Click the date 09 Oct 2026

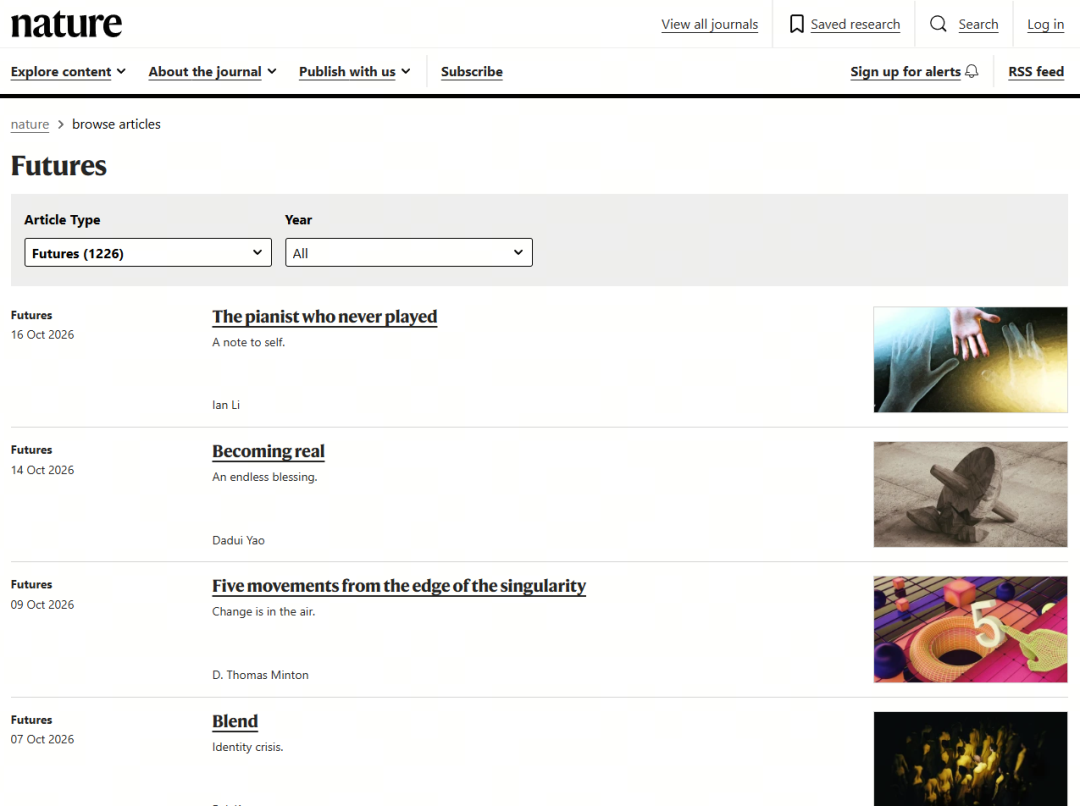click(42, 605)
